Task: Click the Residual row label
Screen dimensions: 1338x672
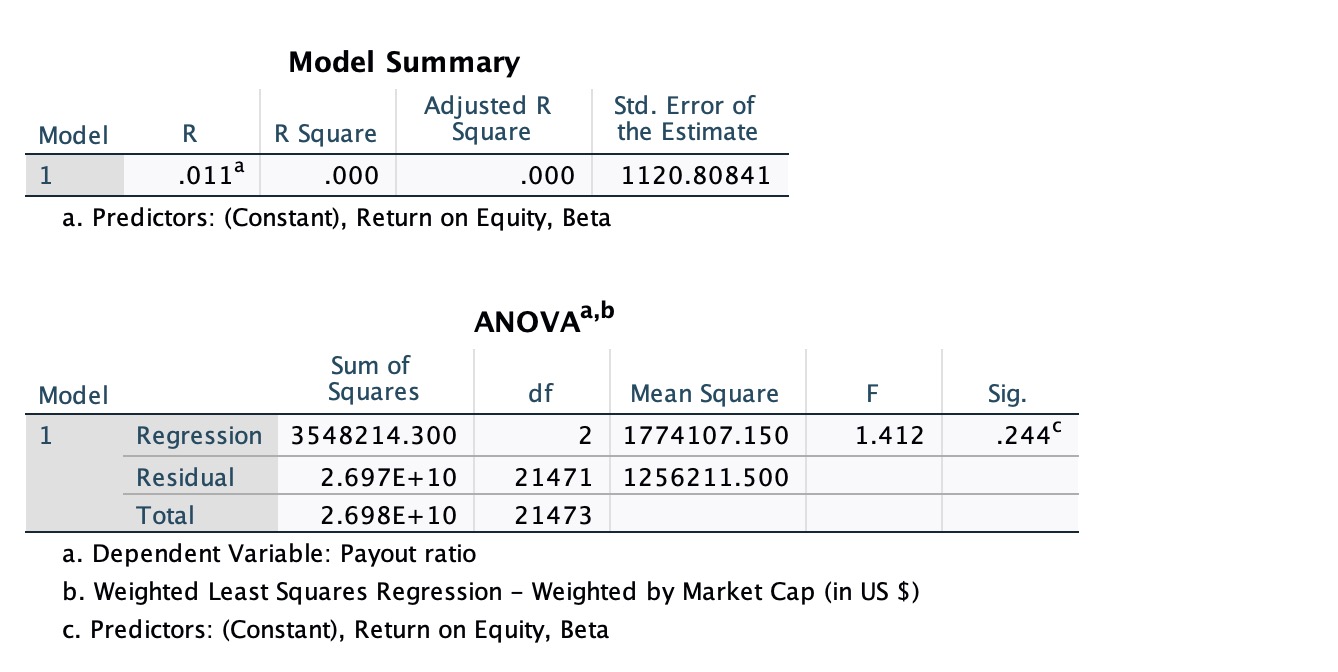Action: pyautogui.click(x=185, y=477)
